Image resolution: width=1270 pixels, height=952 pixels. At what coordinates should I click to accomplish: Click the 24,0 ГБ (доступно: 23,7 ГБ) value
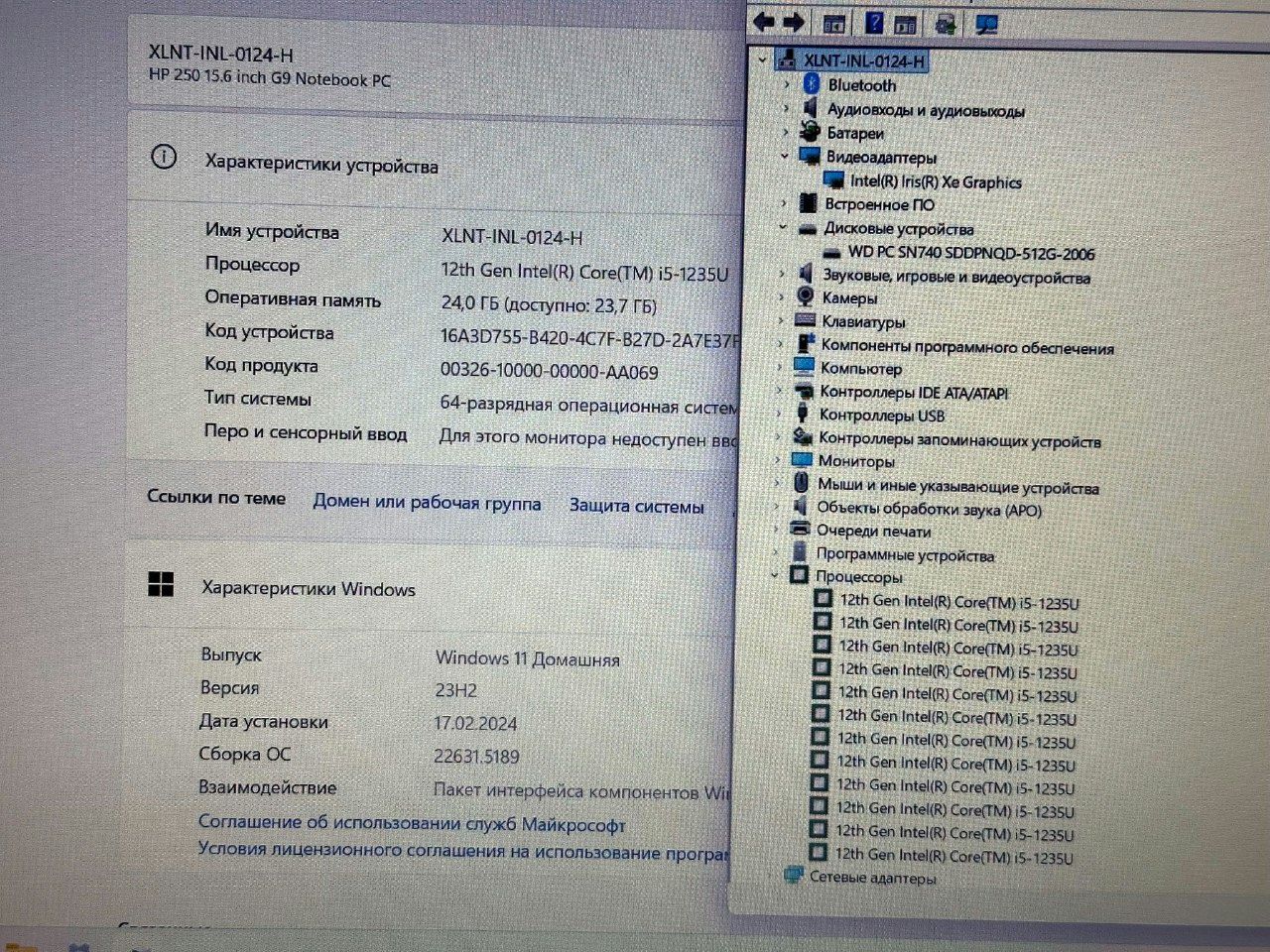(549, 304)
